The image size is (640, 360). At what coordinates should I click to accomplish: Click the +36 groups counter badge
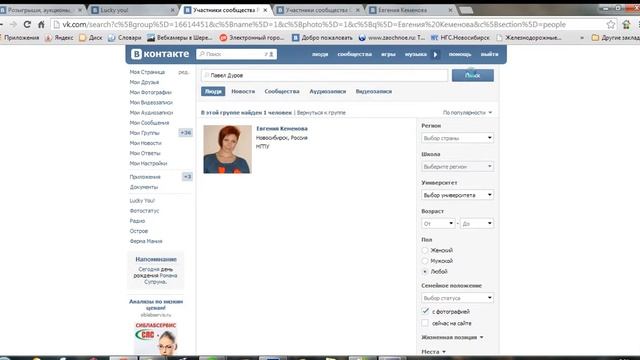pyautogui.click(x=186, y=133)
